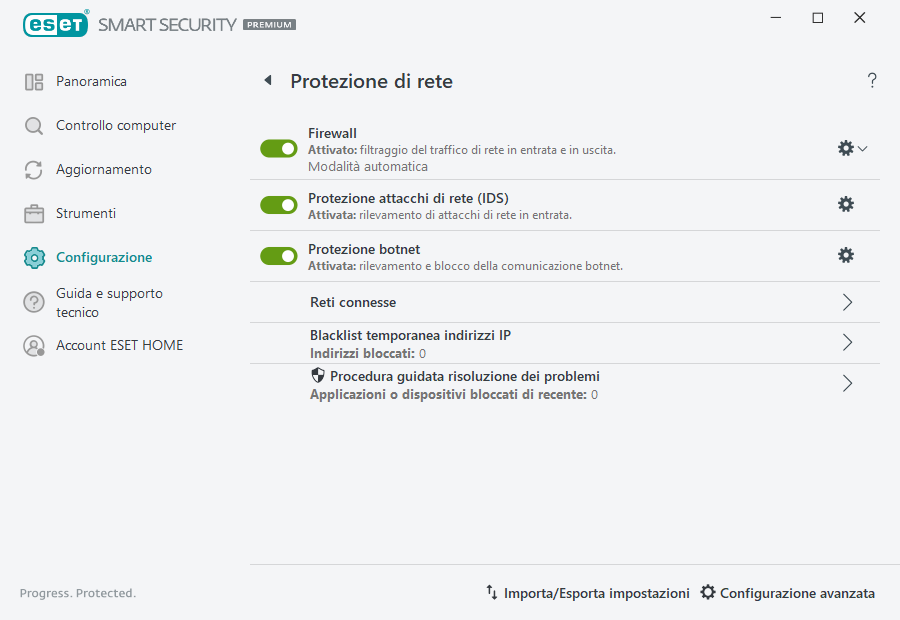Disable the Firewall toggle
Screen dimensions: 900x620
[x=278, y=148]
